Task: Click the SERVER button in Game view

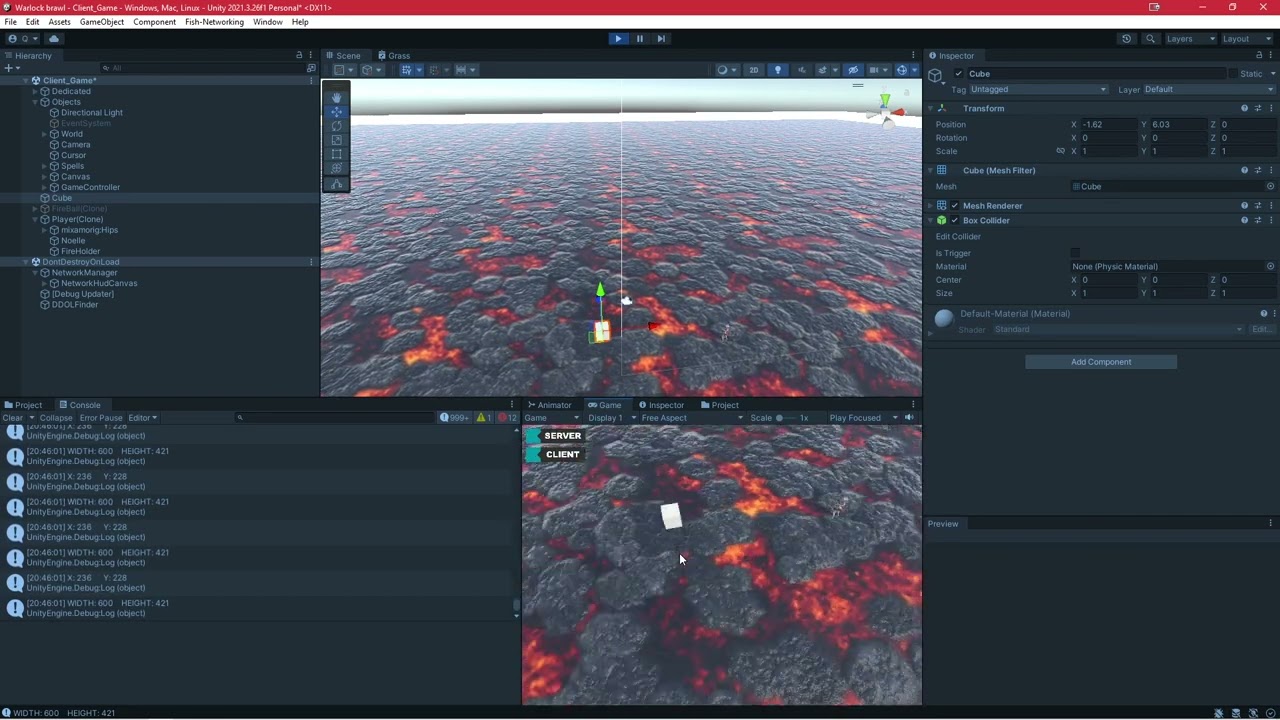Action: pos(555,436)
